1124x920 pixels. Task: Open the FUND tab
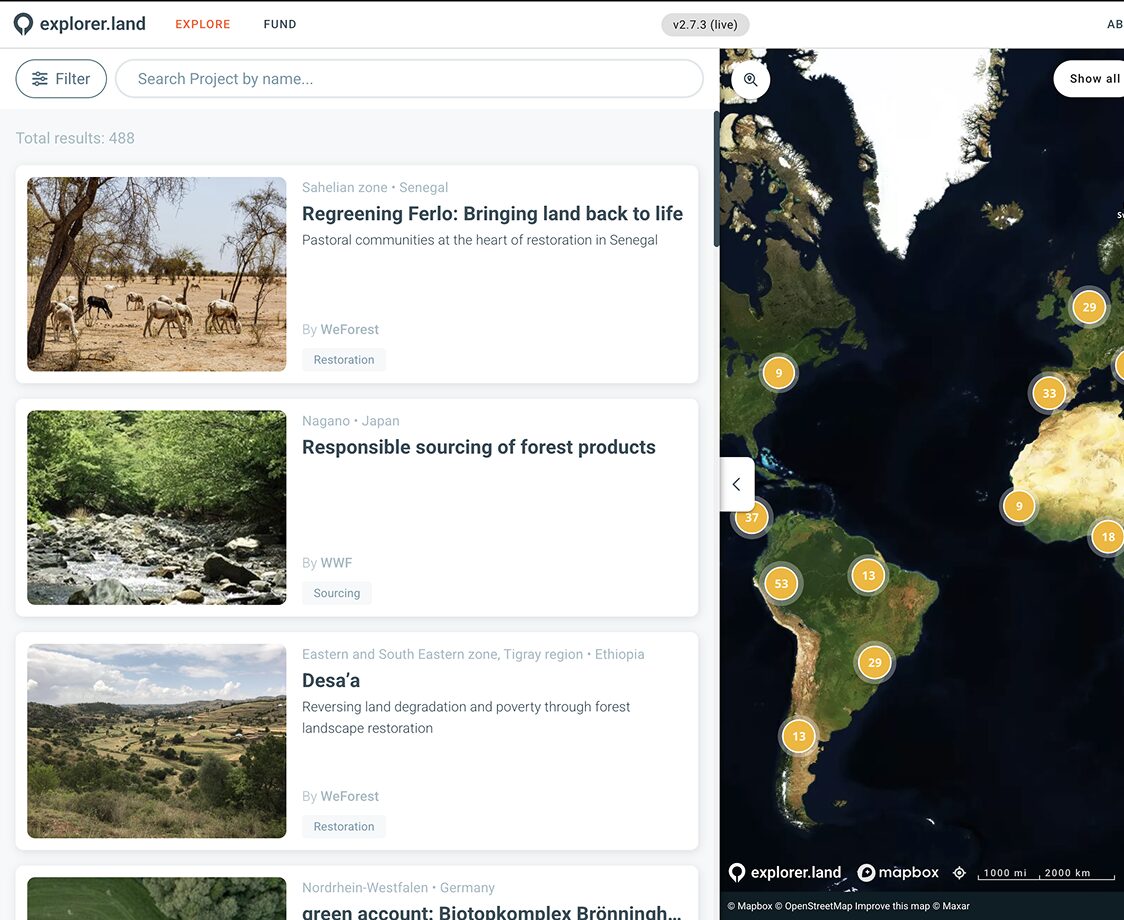click(x=280, y=24)
